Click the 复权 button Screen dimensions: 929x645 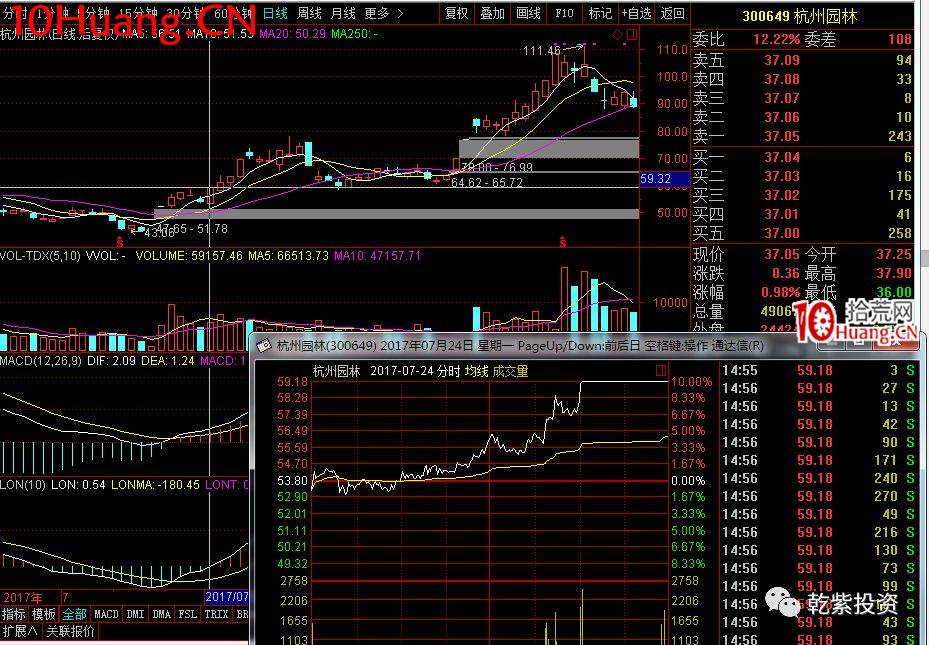click(457, 13)
